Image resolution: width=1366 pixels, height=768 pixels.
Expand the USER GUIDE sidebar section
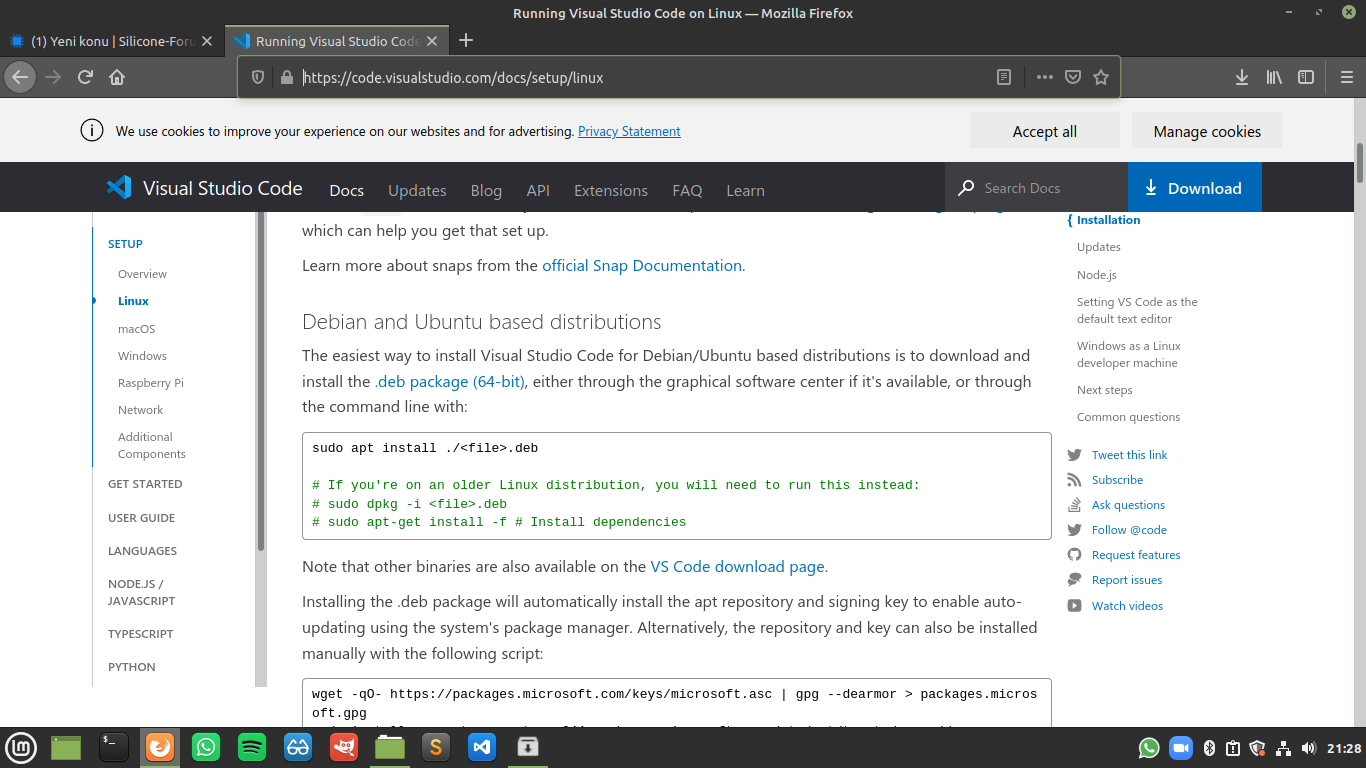141,518
